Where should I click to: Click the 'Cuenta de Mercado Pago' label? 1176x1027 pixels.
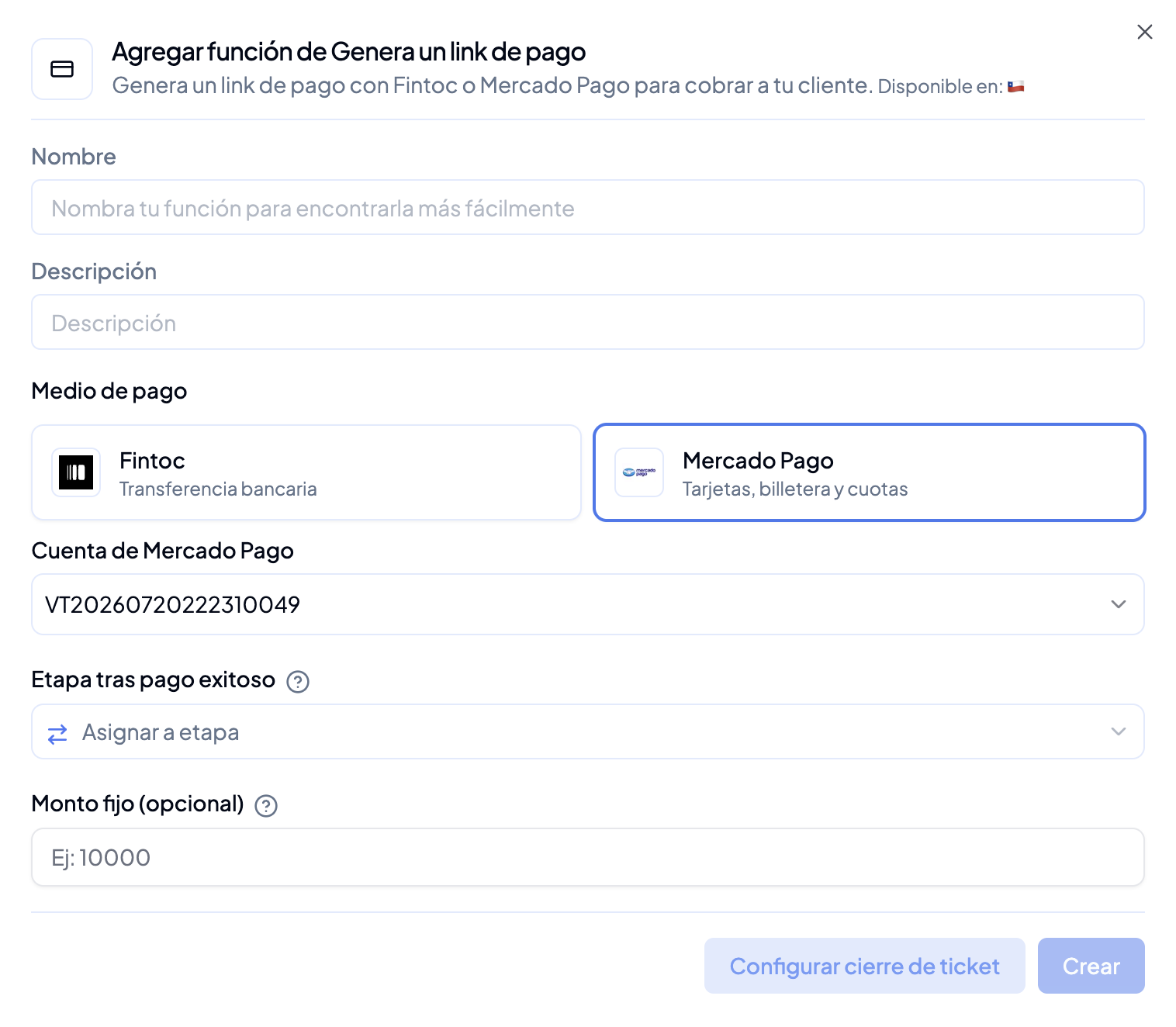pos(163,551)
